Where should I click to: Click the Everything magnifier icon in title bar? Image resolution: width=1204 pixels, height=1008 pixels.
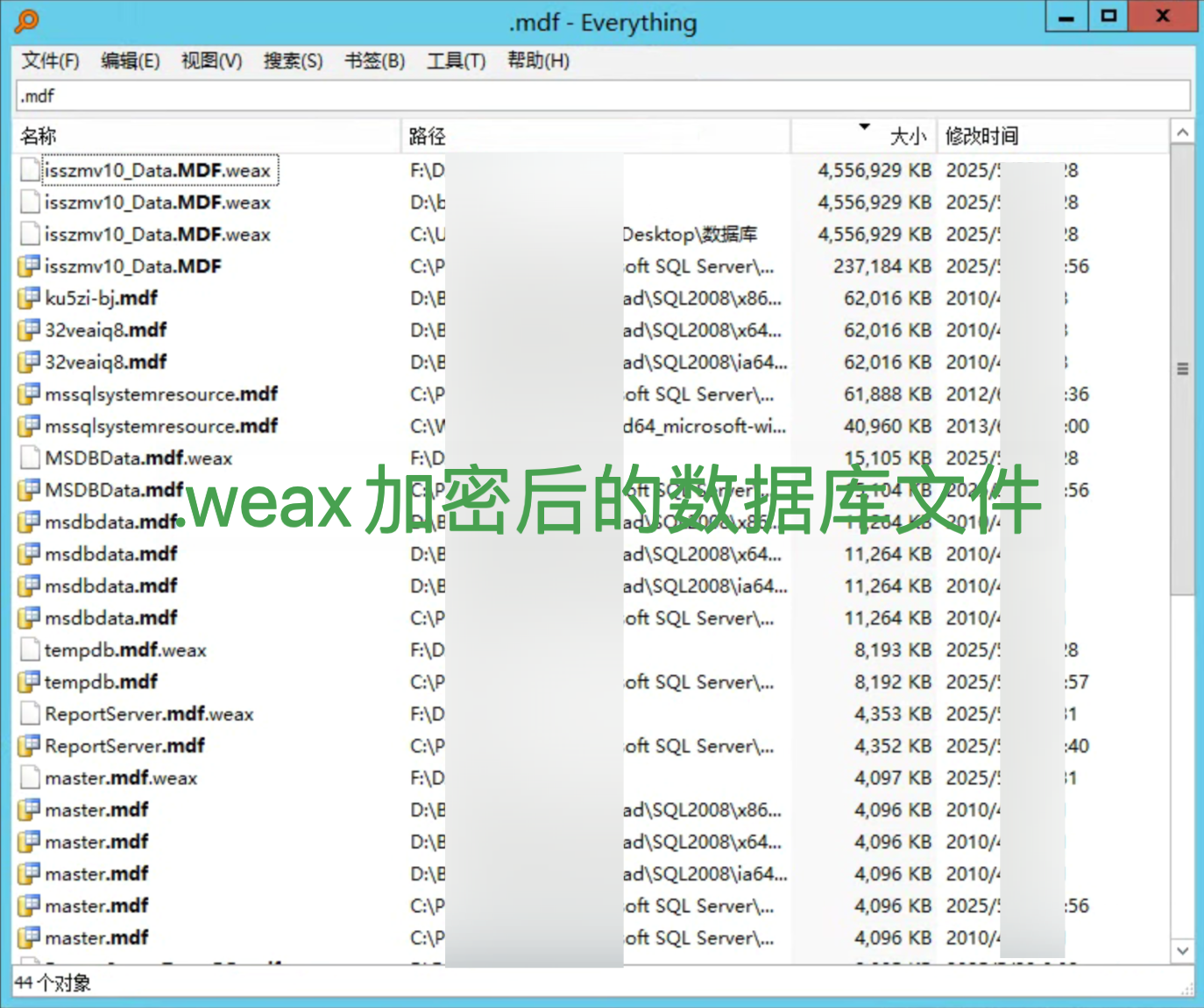pyautogui.click(x=27, y=20)
